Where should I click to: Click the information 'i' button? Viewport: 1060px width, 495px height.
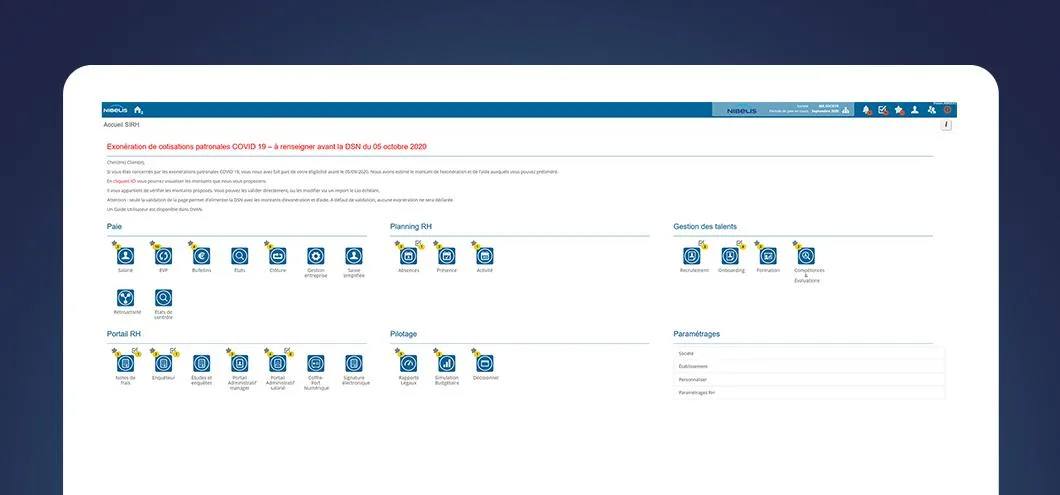pos(946,125)
